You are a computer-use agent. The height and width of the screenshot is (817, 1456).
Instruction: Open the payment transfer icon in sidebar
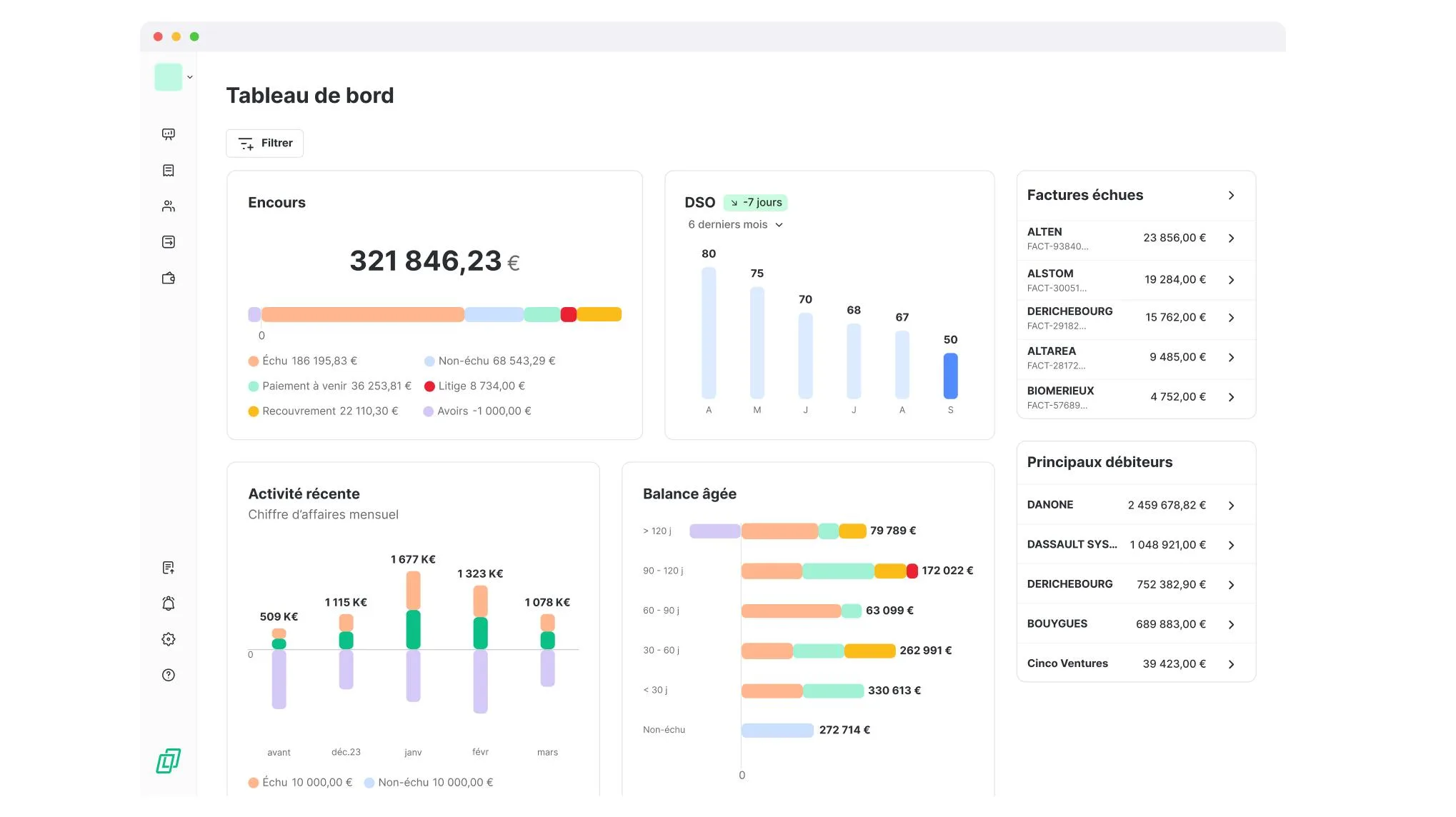click(x=169, y=242)
